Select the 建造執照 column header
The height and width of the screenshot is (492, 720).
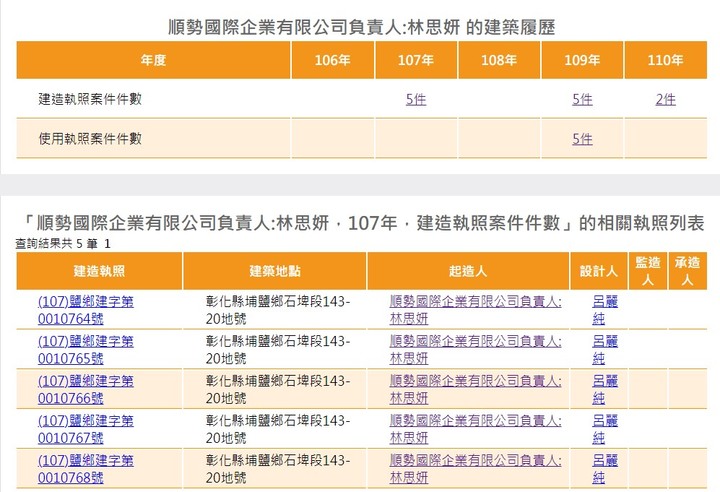tap(99, 271)
